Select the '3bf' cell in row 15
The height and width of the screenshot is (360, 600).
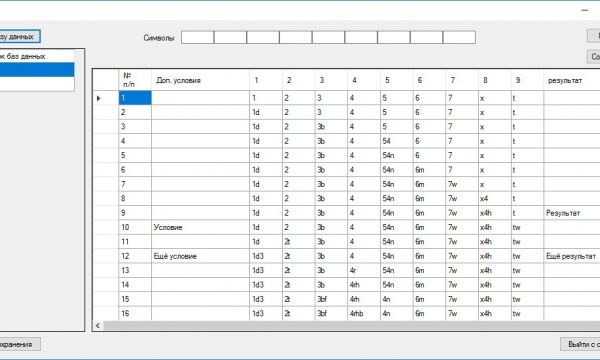(331, 299)
